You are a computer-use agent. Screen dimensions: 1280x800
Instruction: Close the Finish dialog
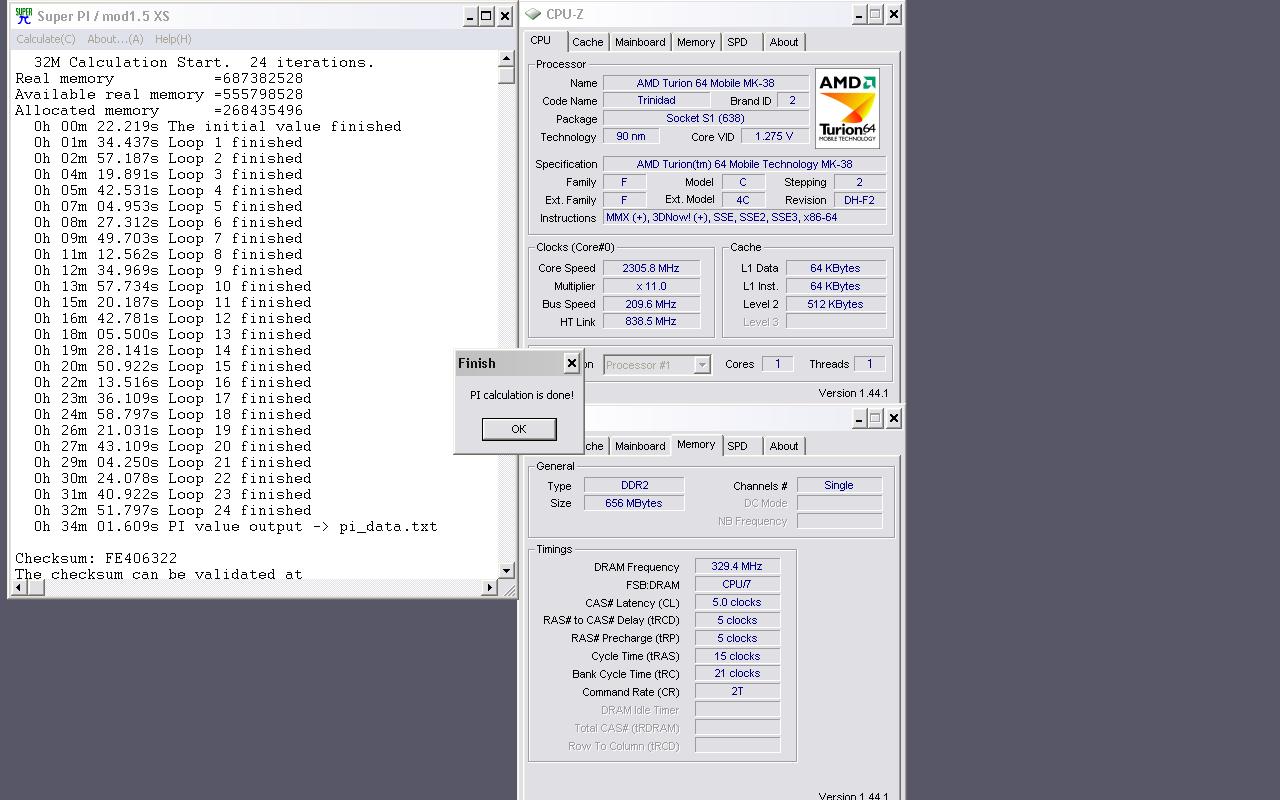[571, 363]
